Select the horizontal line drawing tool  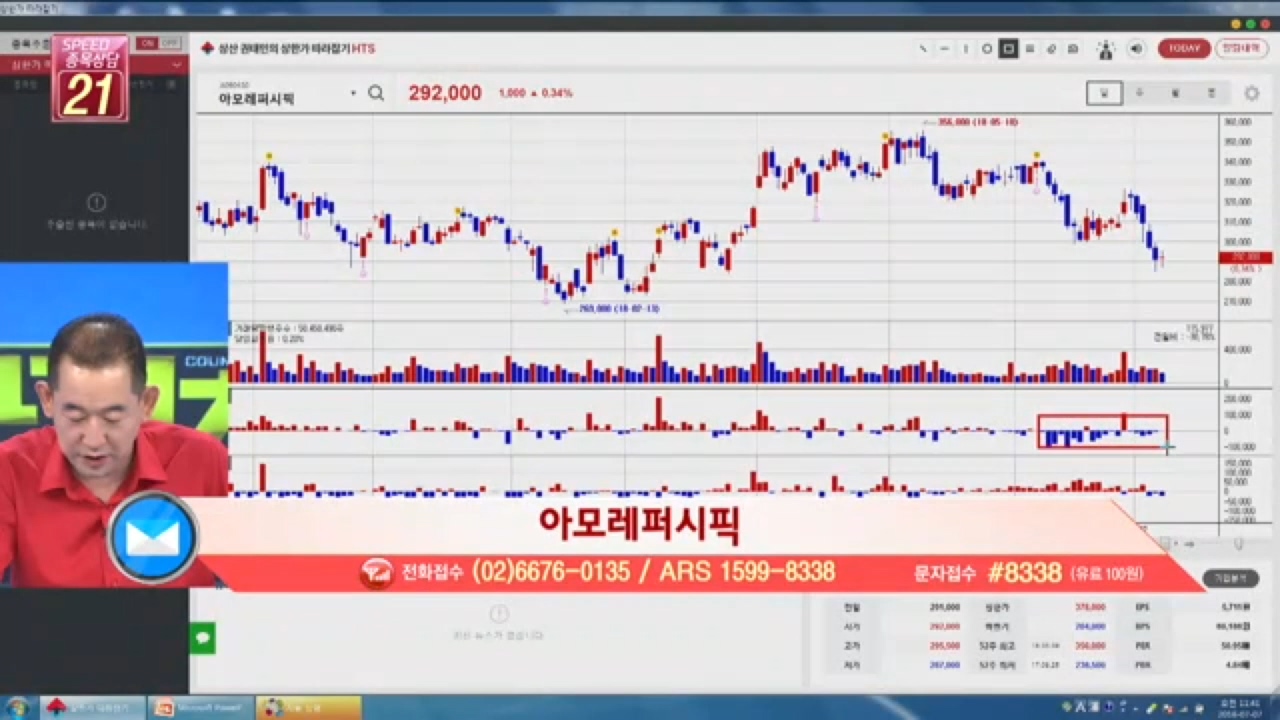pyautogui.click(x=944, y=49)
